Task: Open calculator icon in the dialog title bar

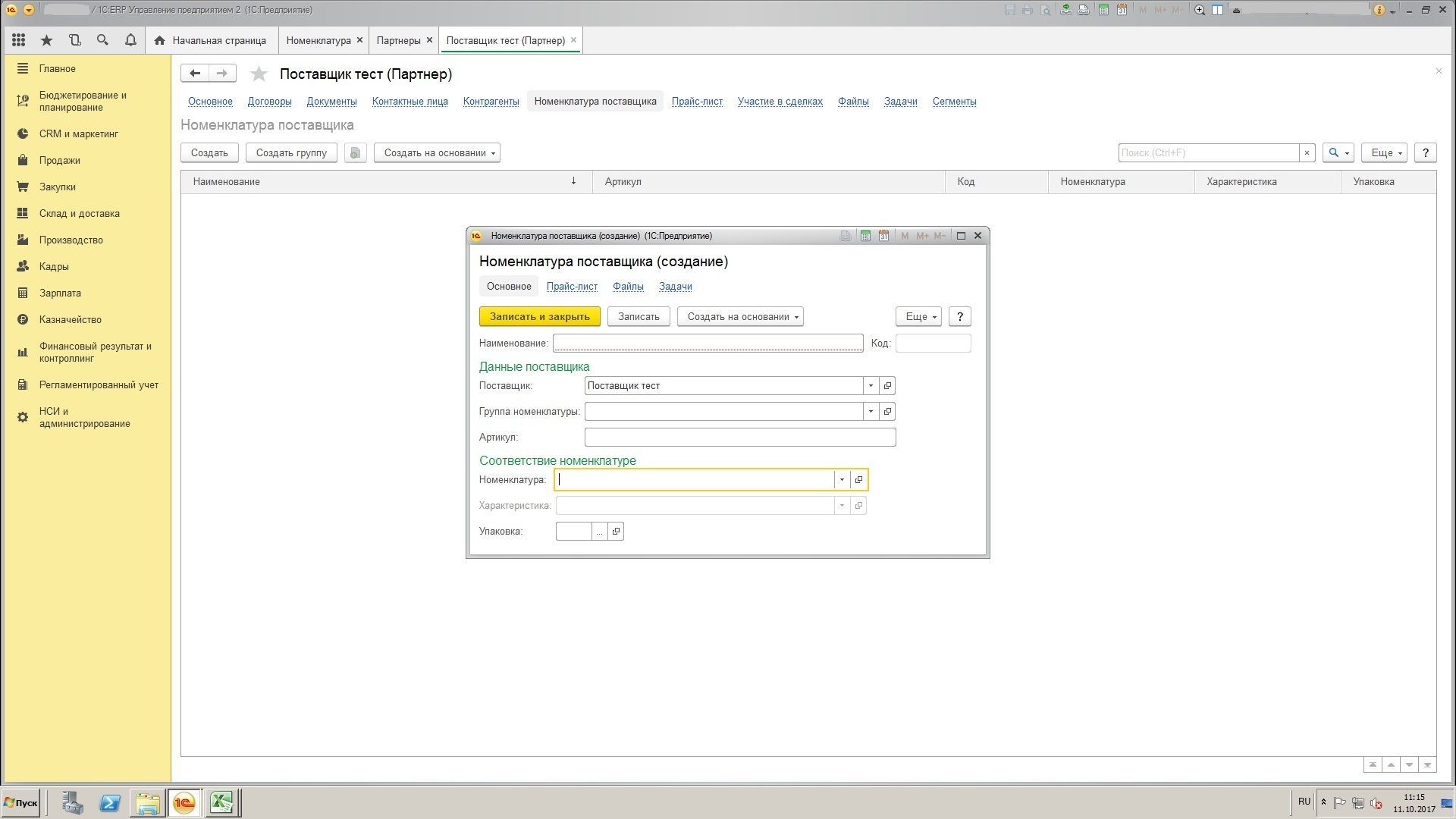Action: (x=865, y=236)
